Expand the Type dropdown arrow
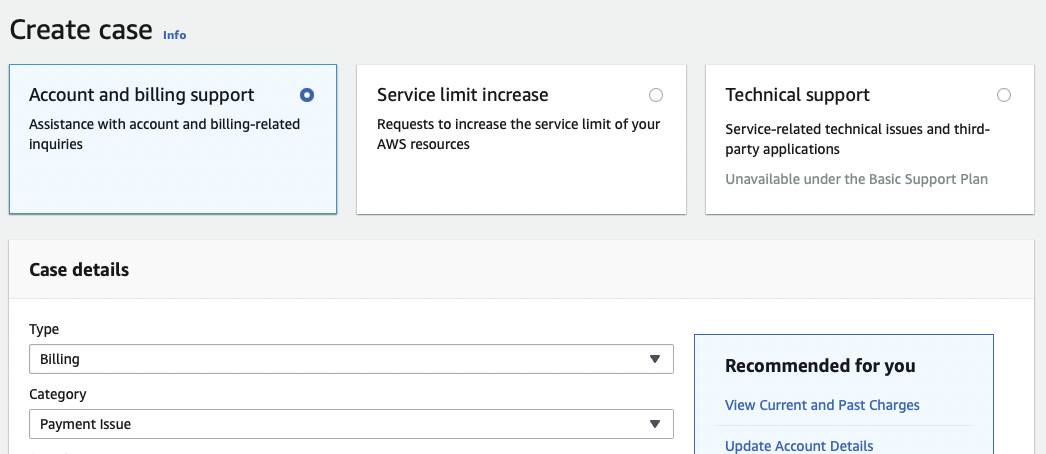1046x454 pixels. coord(655,359)
